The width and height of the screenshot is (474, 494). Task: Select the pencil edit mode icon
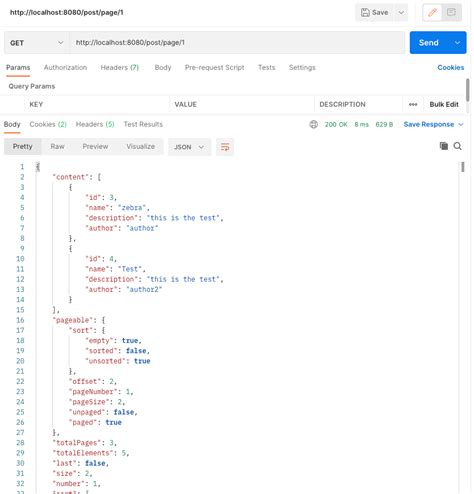[x=432, y=13]
